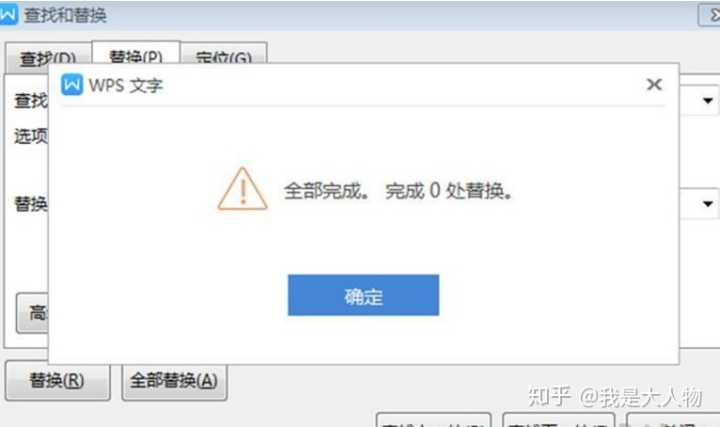
Task: Click the WPS 文字 dialog logo icon
Action: pyautogui.click(x=72, y=85)
